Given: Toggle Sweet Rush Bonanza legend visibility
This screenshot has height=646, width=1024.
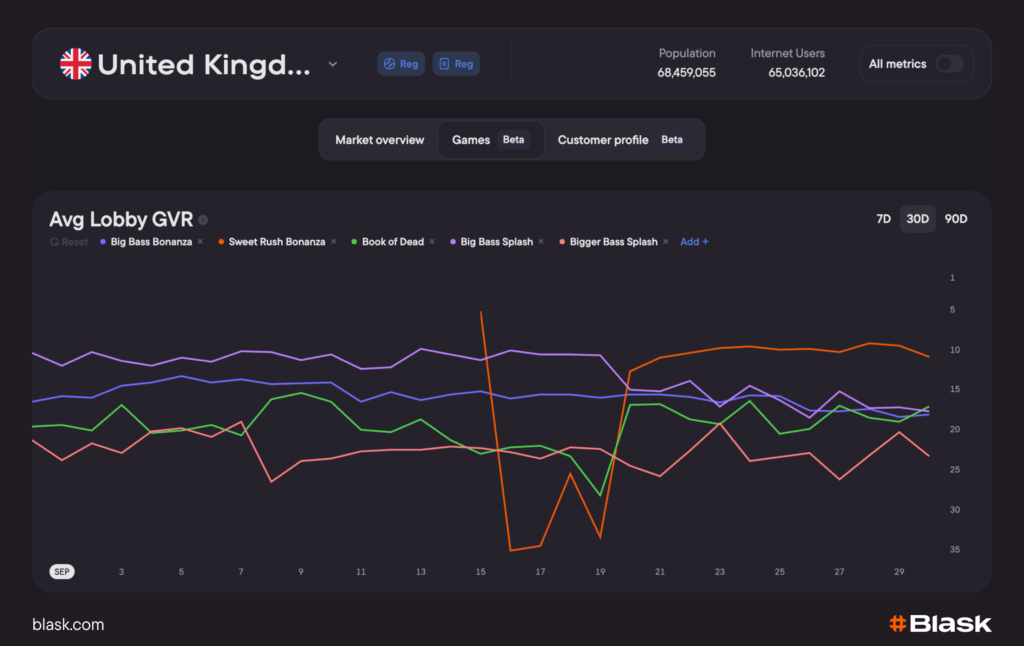Looking at the screenshot, I should (276, 242).
